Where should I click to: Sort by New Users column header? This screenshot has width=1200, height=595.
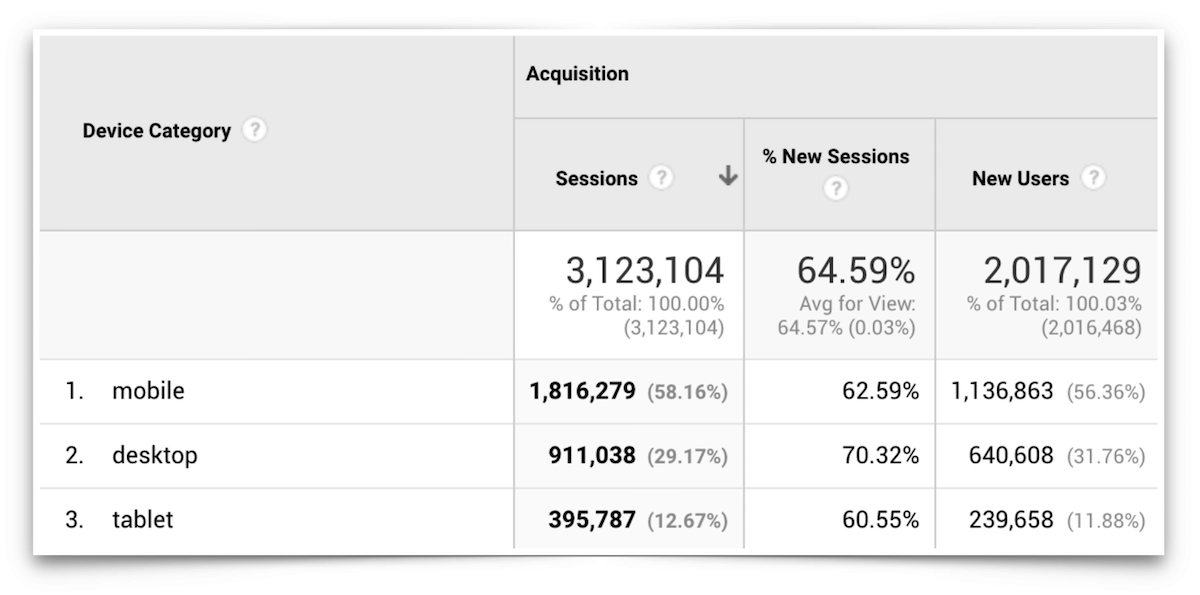coord(1020,179)
